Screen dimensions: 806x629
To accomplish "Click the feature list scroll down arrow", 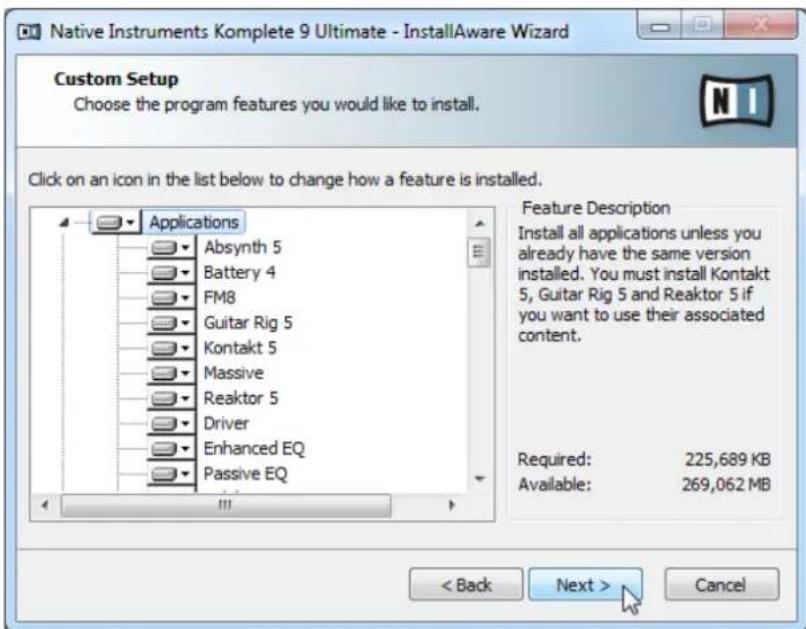I will click(x=480, y=478).
